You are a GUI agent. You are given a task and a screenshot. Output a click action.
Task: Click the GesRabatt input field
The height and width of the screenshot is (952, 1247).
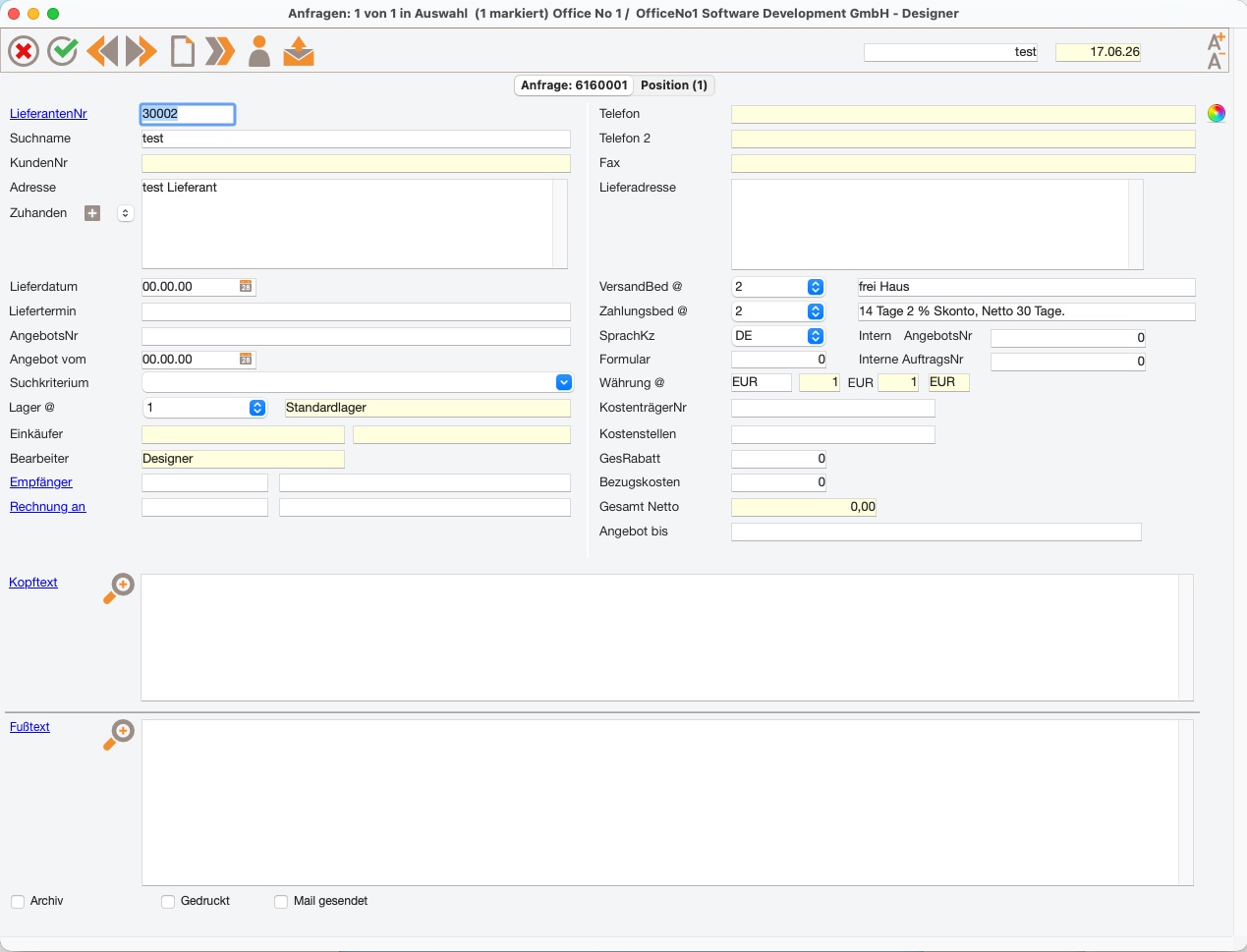click(x=778, y=459)
